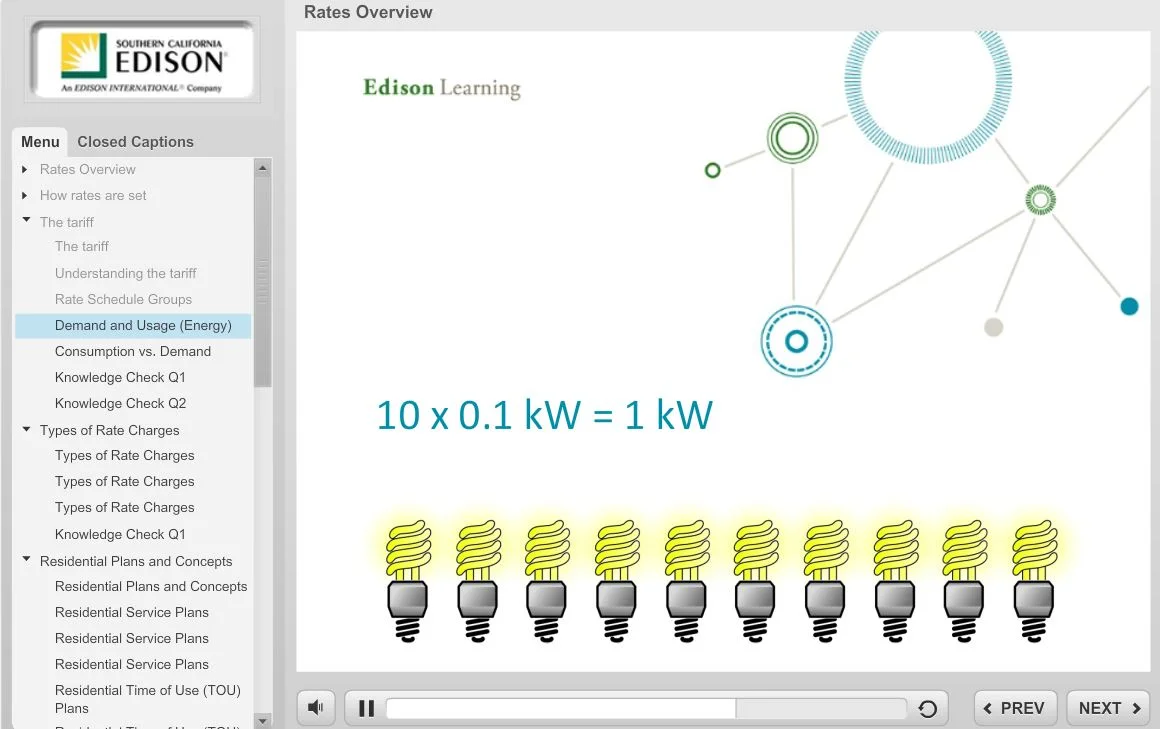The width and height of the screenshot is (1160, 729).
Task: Select Types of Rate Charges section heading
Action: point(109,430)
